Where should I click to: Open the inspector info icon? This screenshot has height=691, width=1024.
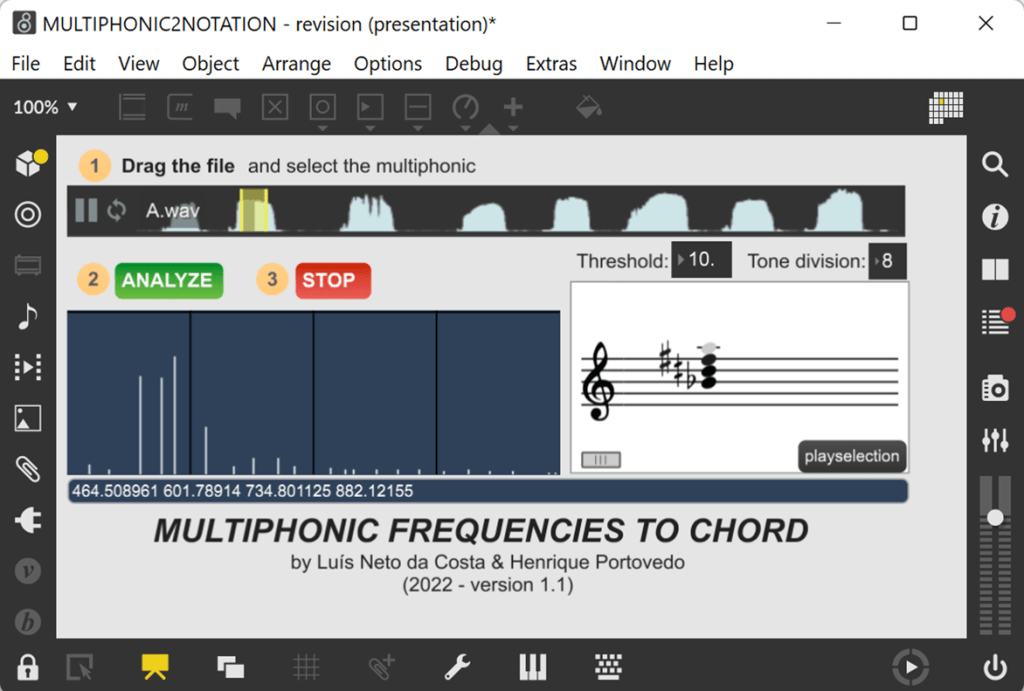point(994,217)
